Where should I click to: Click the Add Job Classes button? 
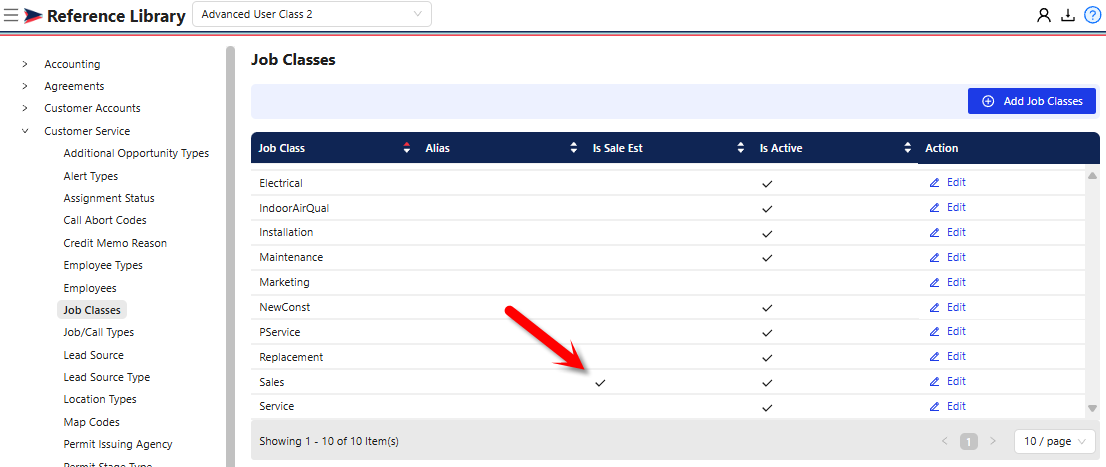coord(1031,101)
